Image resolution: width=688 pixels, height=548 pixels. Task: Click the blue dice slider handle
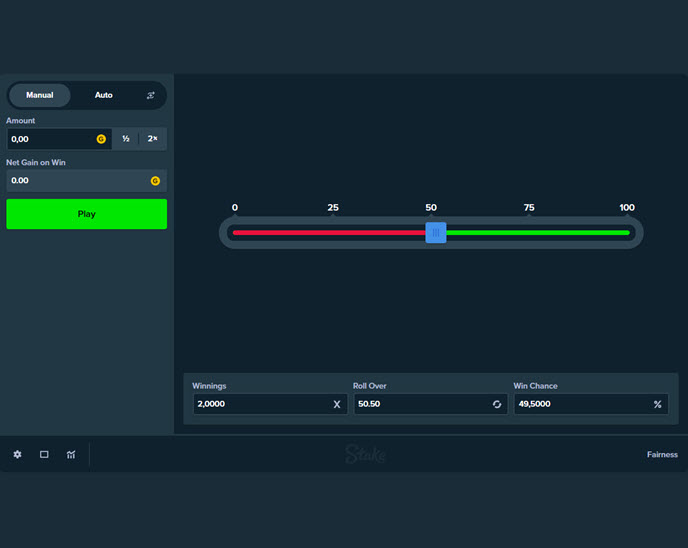tap(436, 232)
